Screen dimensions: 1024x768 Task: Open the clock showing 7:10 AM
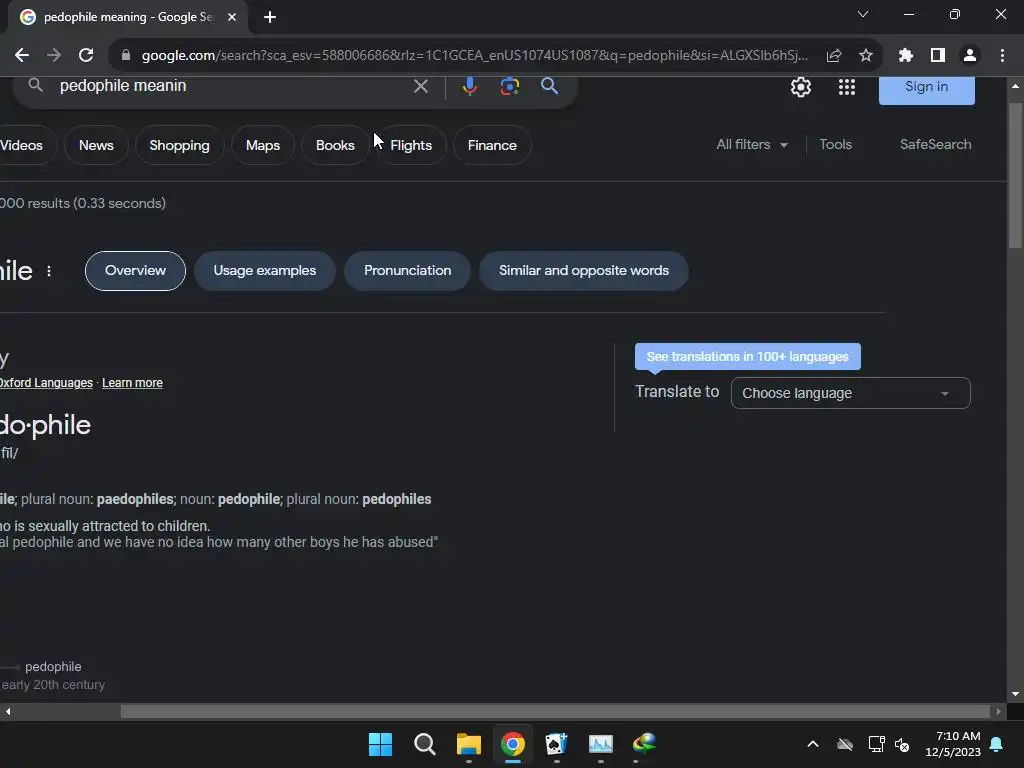click(953, 744)
